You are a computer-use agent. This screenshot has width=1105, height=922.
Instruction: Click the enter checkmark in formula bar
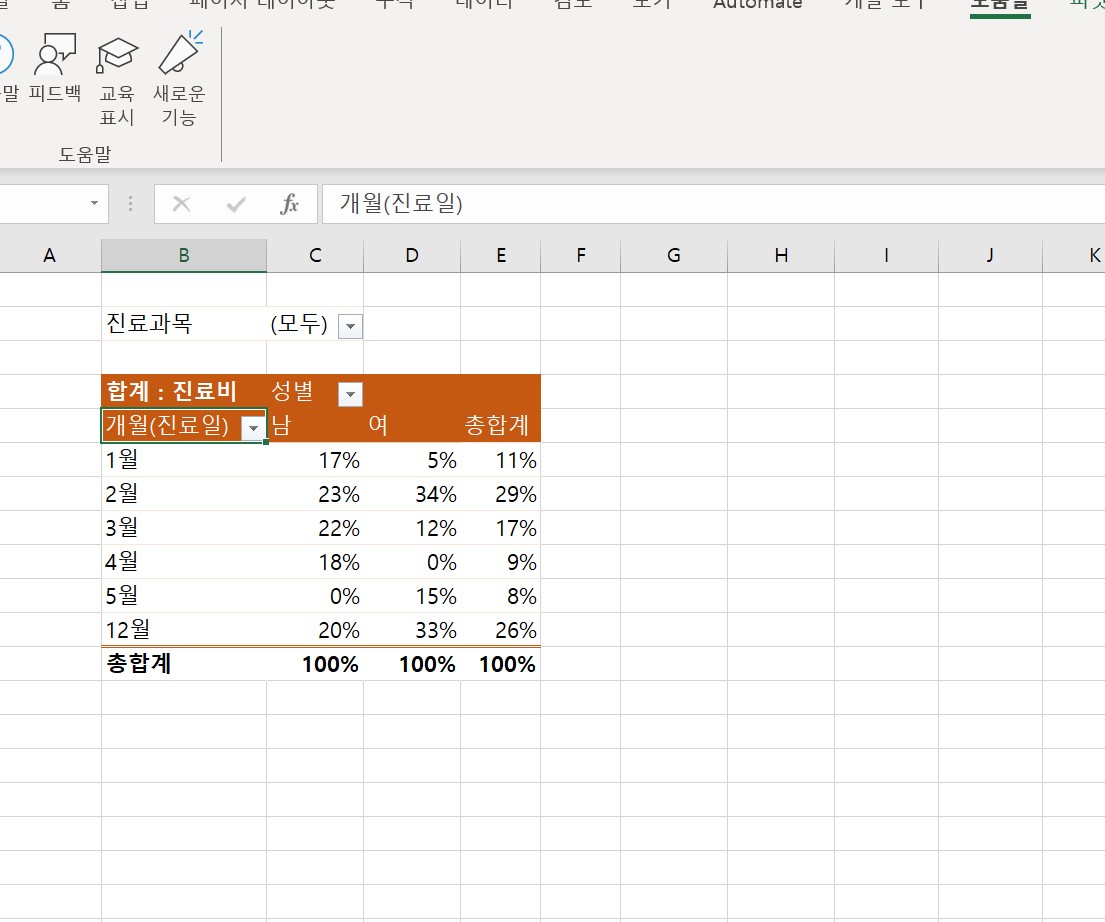coord(236,204)
